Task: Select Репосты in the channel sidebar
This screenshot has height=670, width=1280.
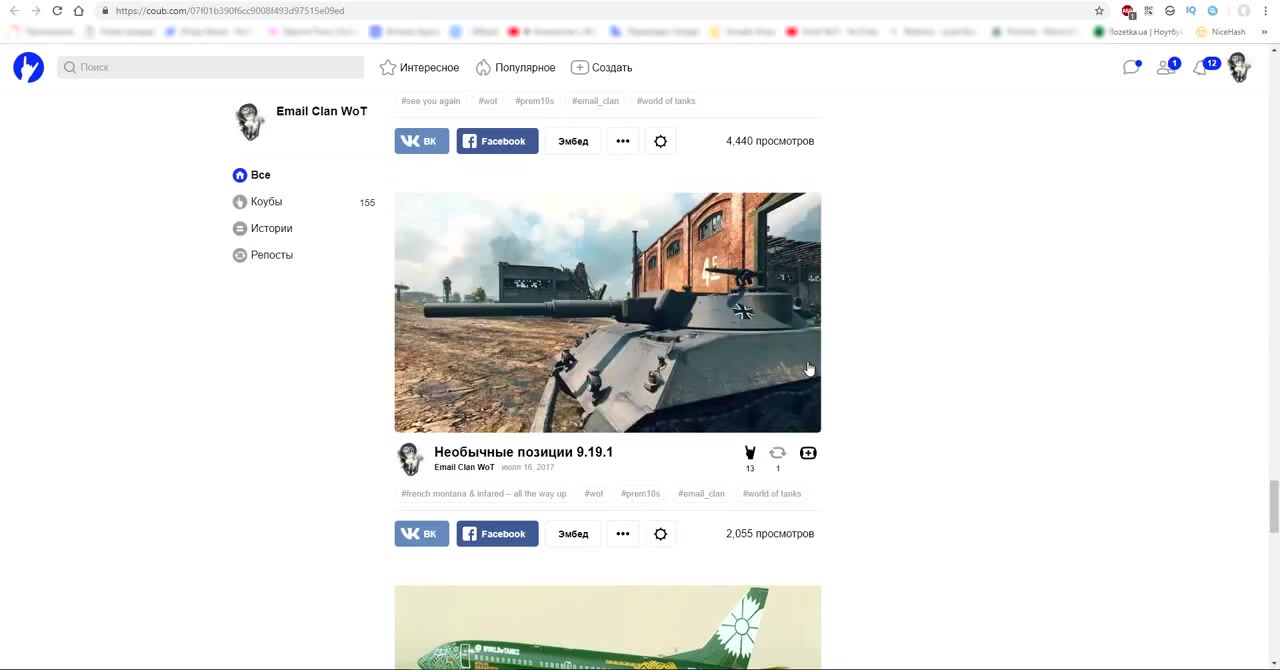Action: (271, 255)
